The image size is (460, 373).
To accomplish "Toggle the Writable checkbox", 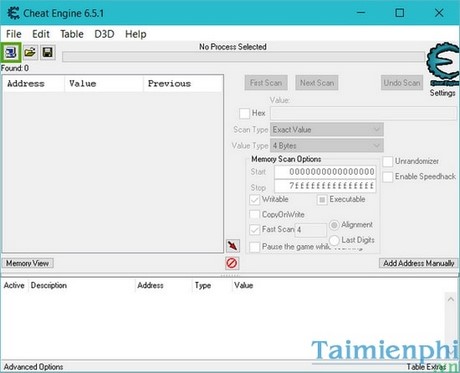I will coord(254,199).
